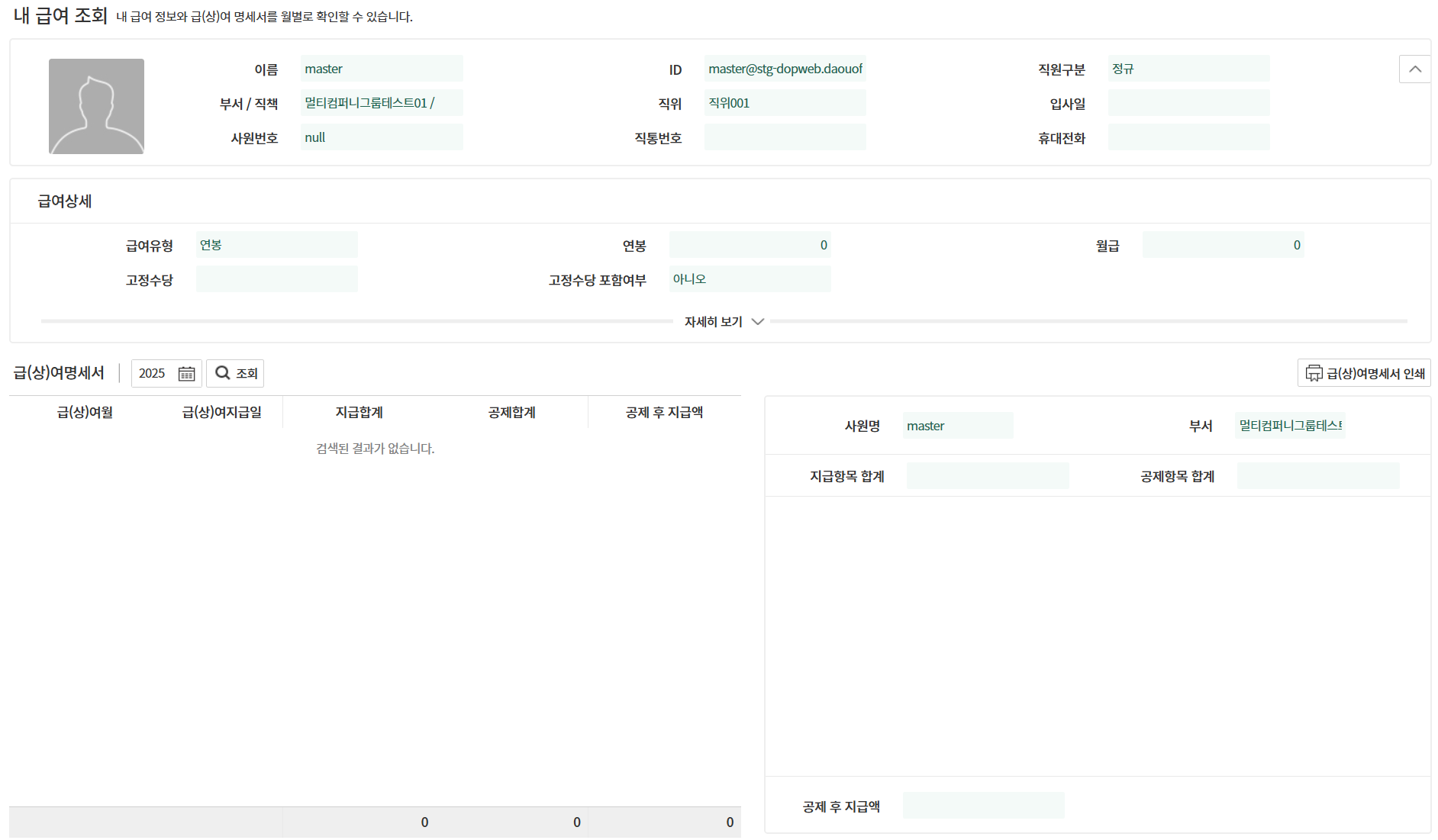Click the 지급합계 column header
Image resolution: width=1438 pixels, height=840 pixels.
point(359,413)
